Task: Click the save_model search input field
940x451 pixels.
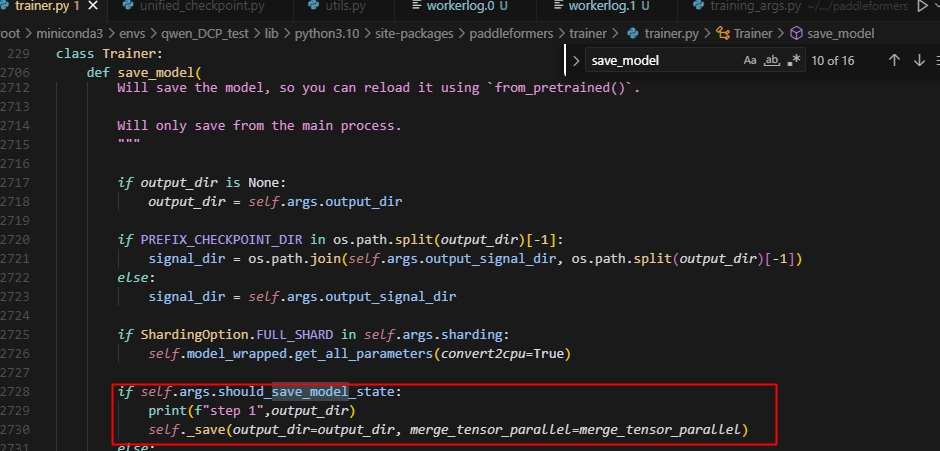Action: (660, 61)
